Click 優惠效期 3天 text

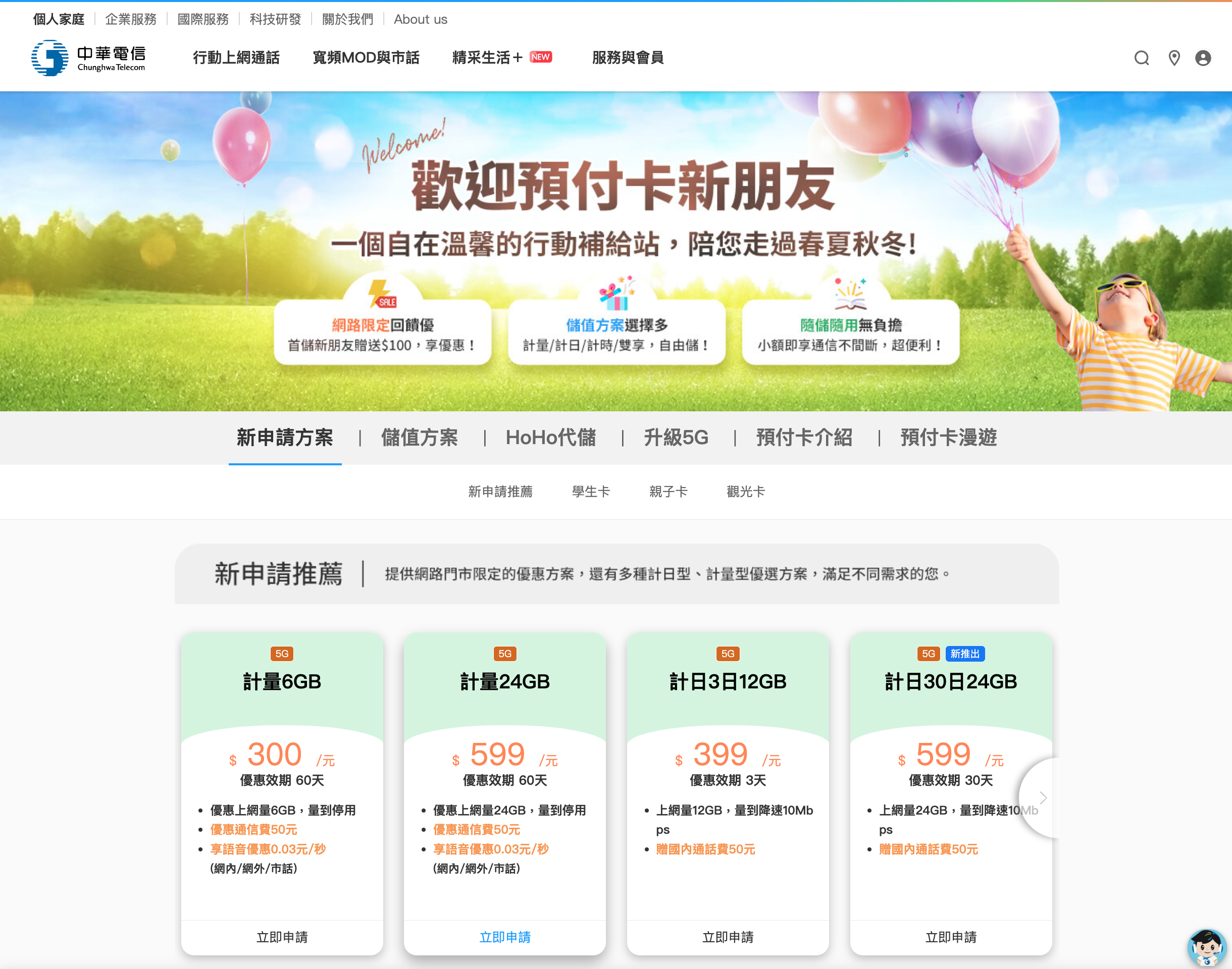[x=728, y=780]
